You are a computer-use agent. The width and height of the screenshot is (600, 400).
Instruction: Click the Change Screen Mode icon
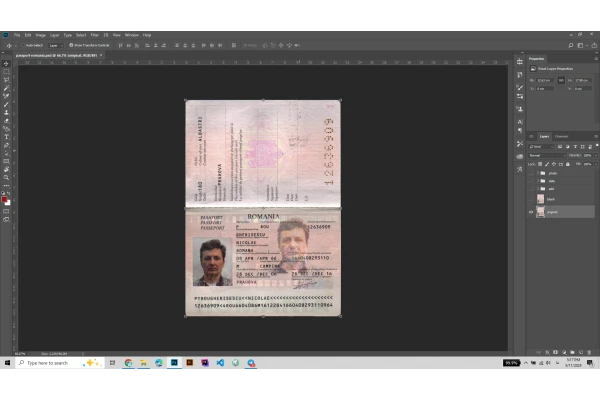click(6, 219)
